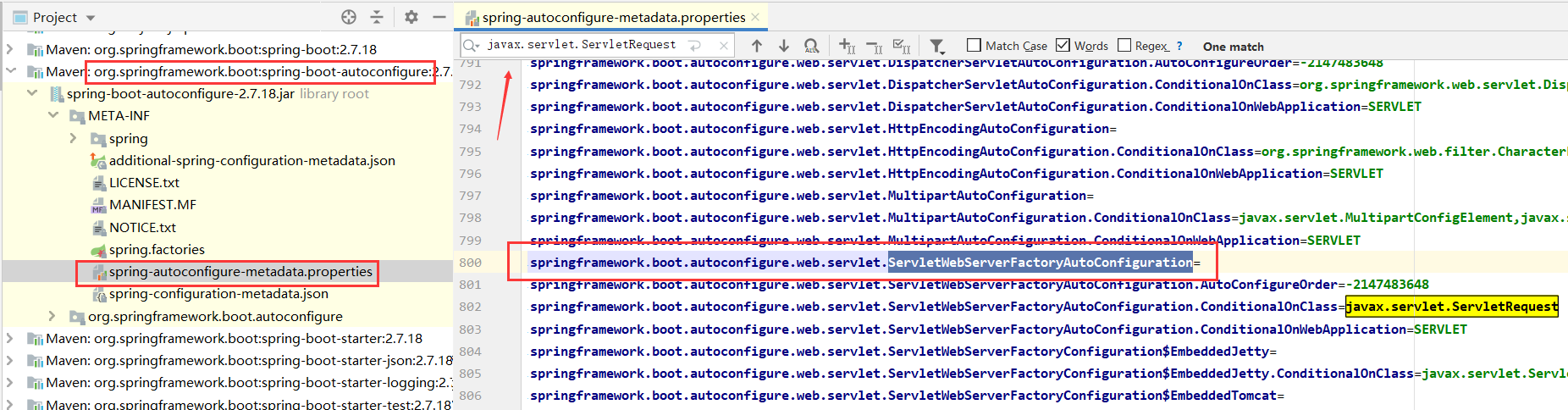Click the locate/select opened file target icon

point(349,17)
